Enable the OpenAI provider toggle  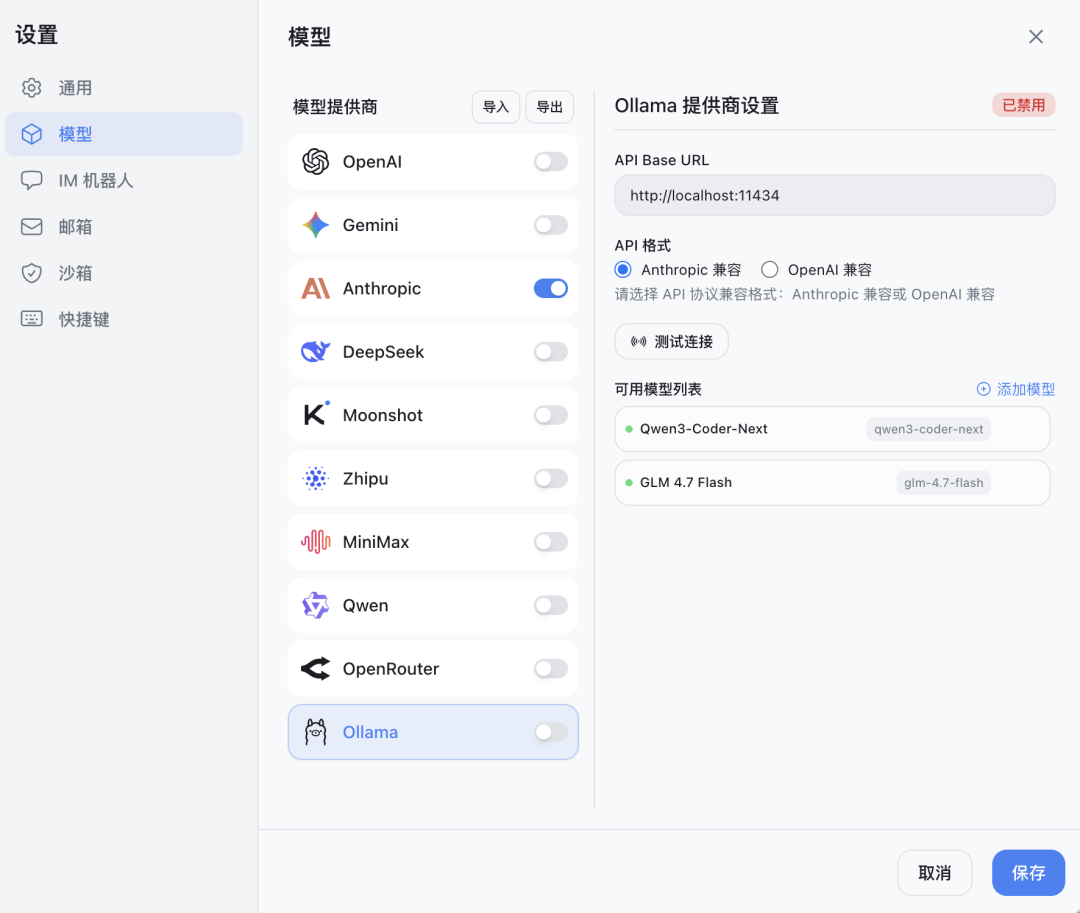pyautogui.click(x=550, y=162)
